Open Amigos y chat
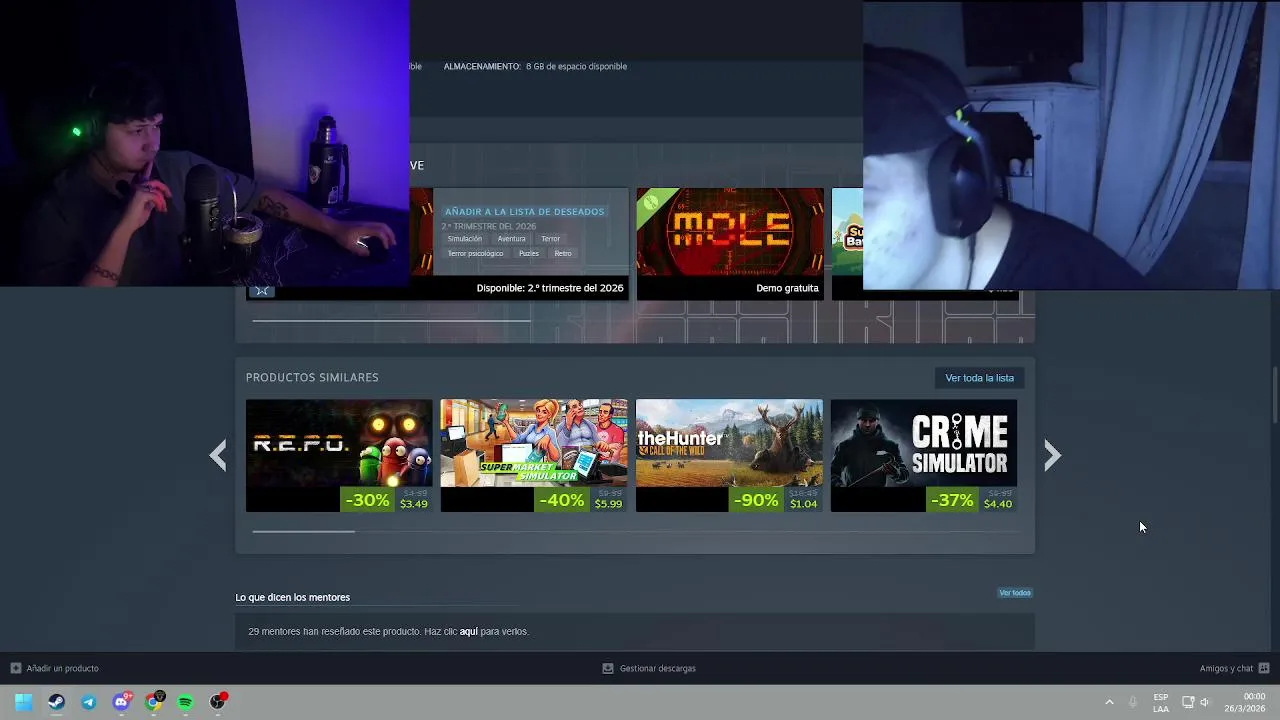 pyautogui.click(x=1226, y=668)
